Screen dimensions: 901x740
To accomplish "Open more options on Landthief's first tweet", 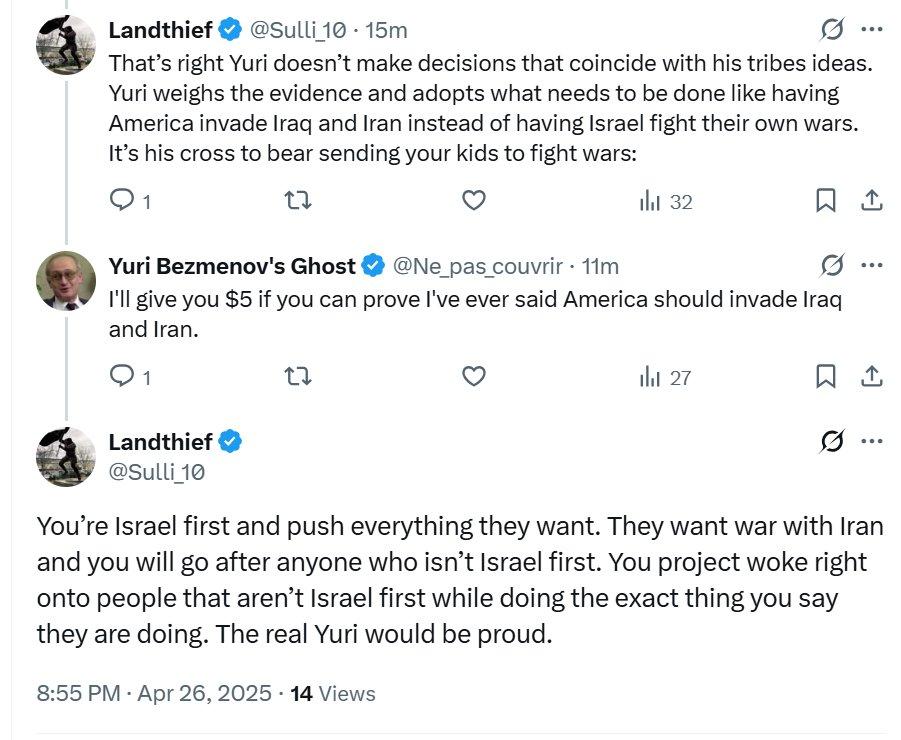I will tap(871, 29).
